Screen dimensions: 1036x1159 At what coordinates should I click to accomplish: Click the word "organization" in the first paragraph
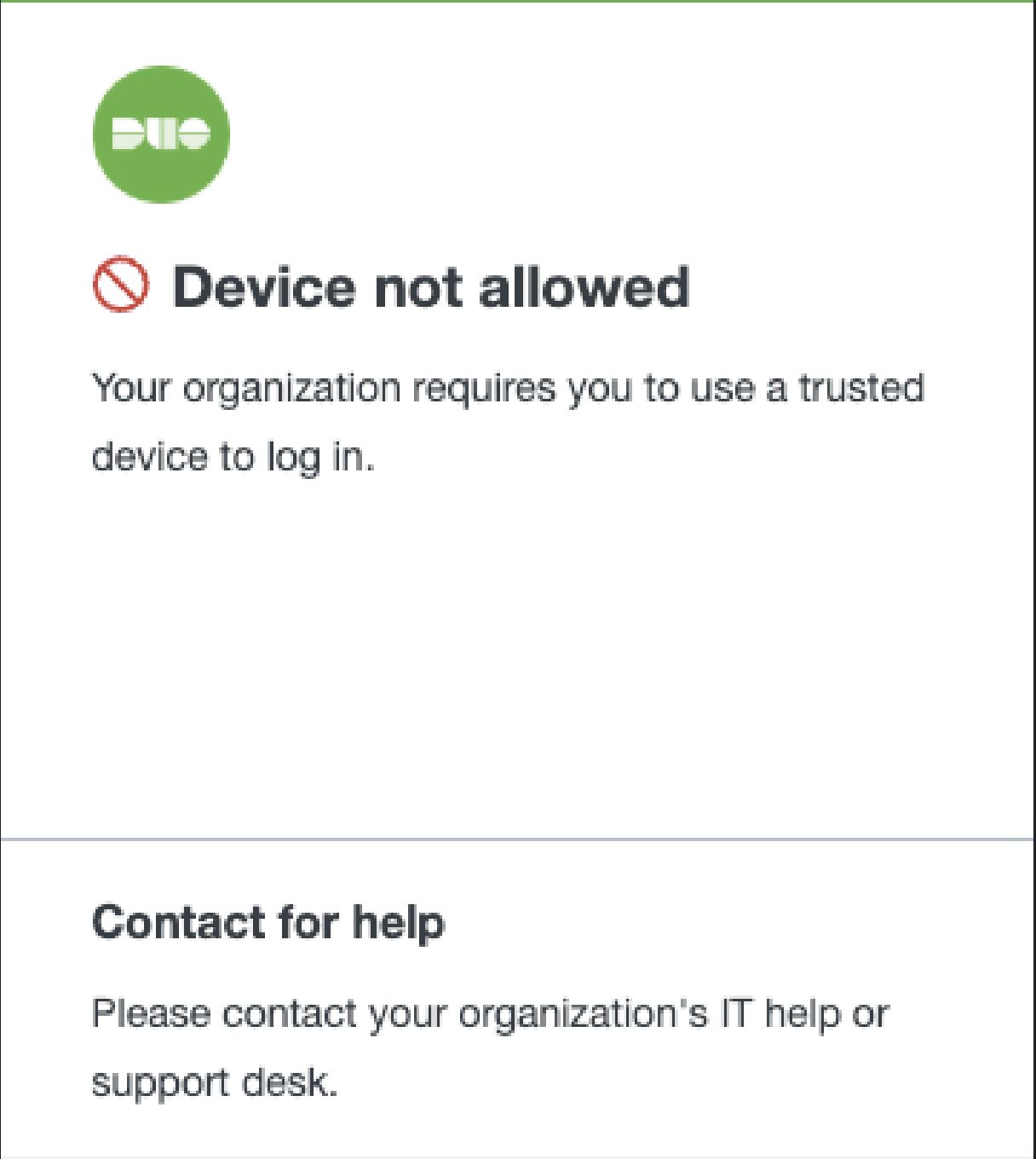[292, 389]
